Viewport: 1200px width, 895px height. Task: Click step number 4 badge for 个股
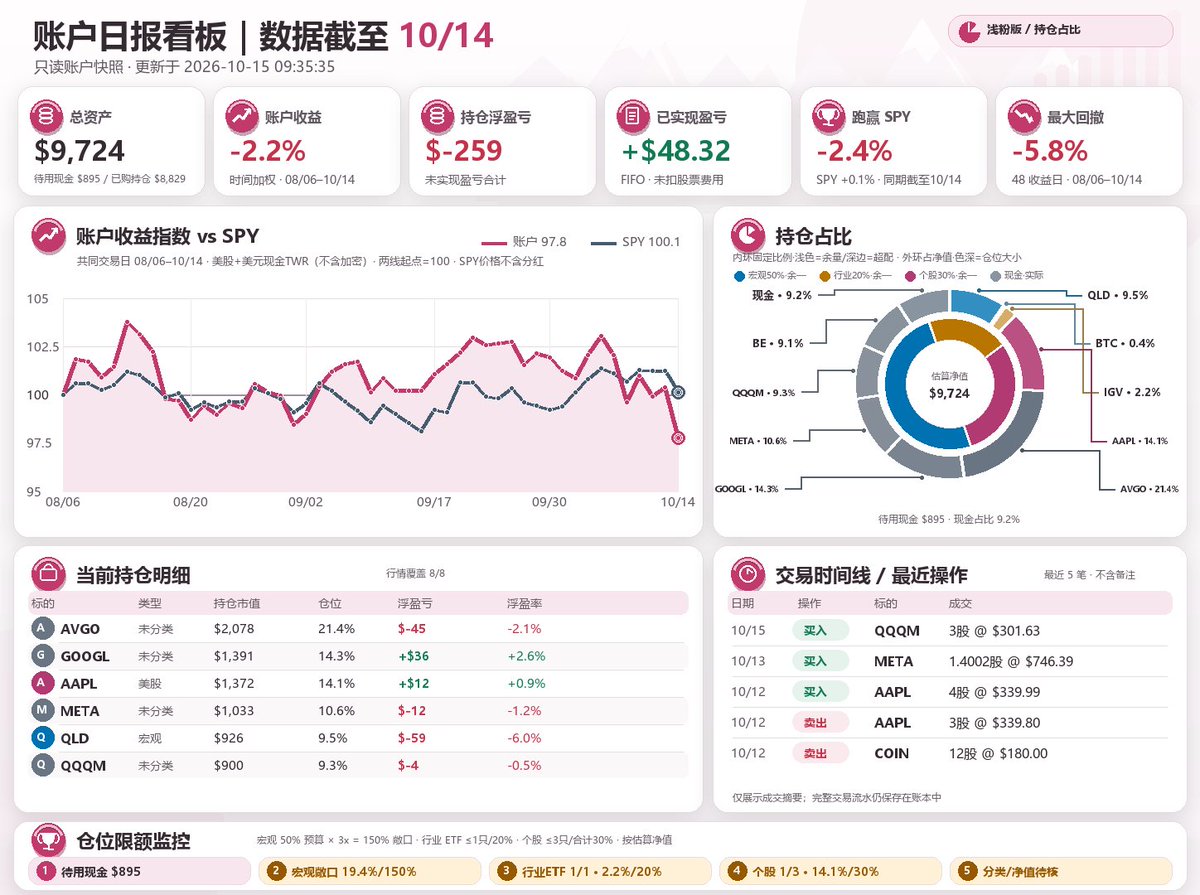pyautogui.click(x=737, y=871)
